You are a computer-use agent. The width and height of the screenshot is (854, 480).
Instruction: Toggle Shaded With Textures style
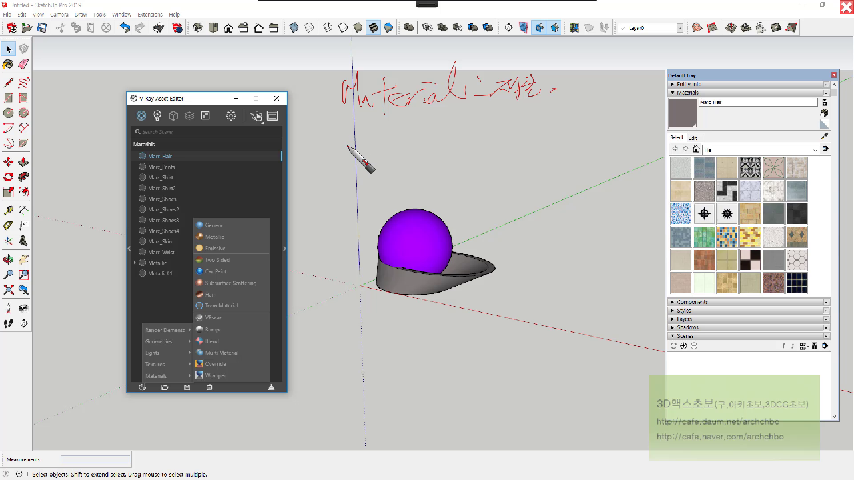[x=373, y=27]
